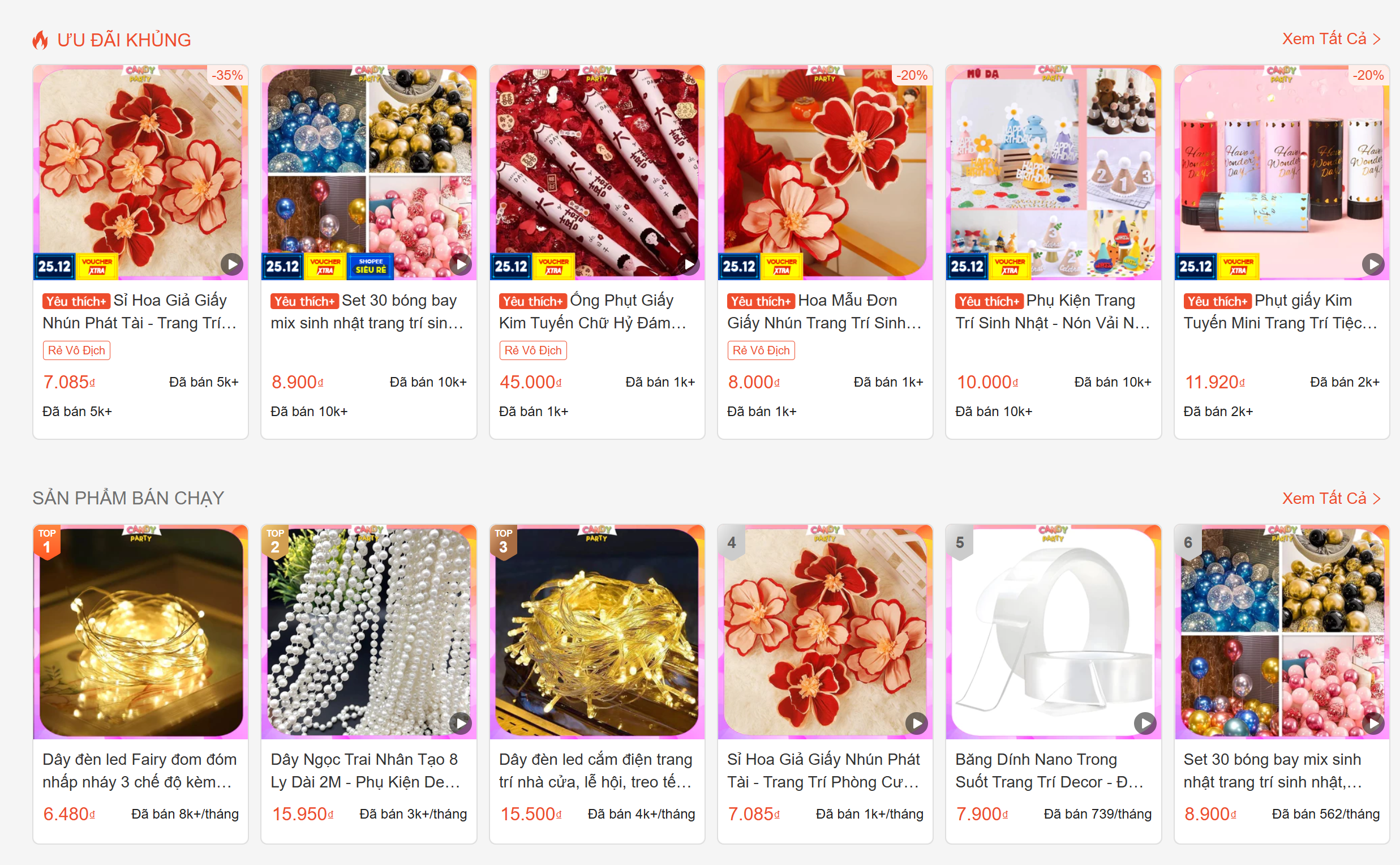Click the 15.950đ price of Dây Ngọc Trai

click(303, 813)
